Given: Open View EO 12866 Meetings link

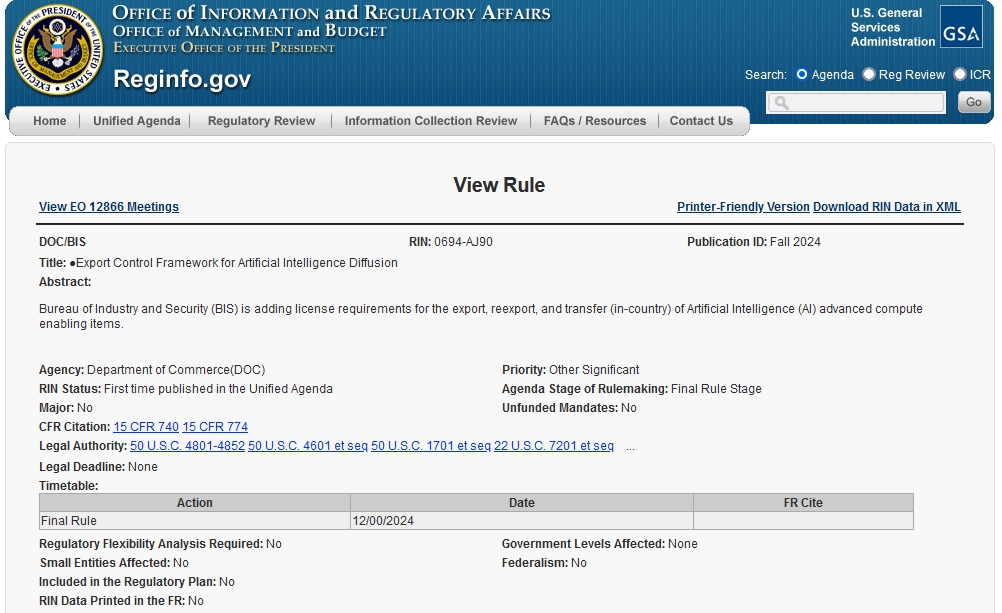Looking at the screenshot, I should pyautogui.click(x=109, y=206).
